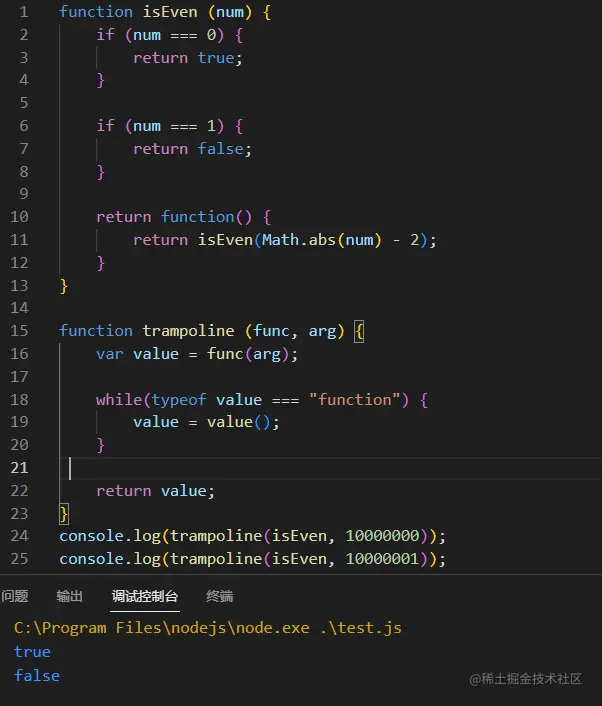Click 'if (num === 1) {' code line
The image size is (602, 706).
(170, 126)
